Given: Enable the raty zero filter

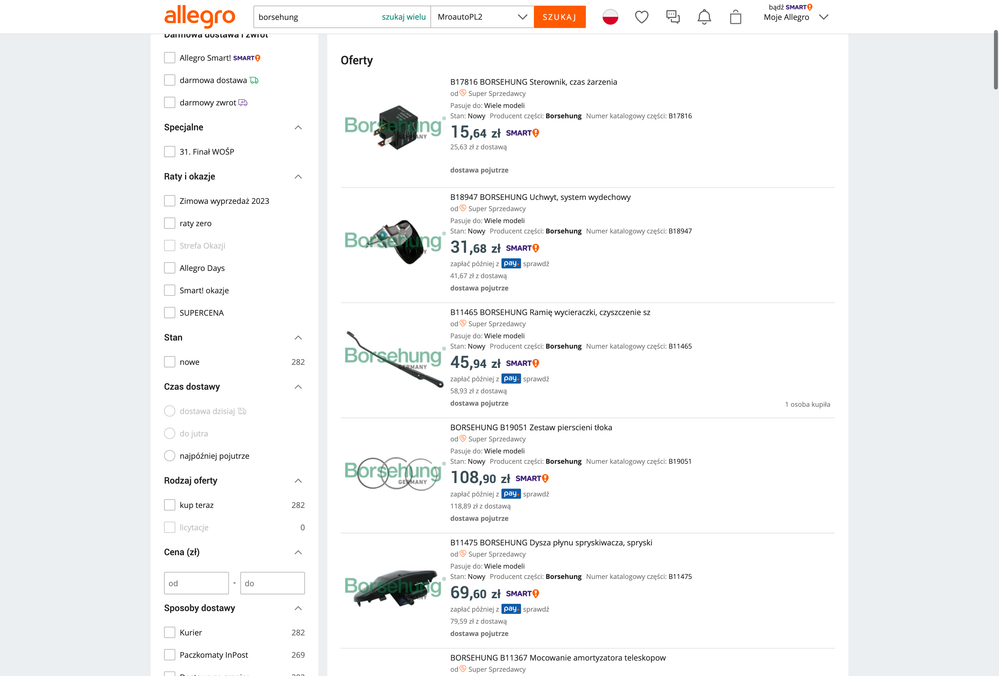Looking at the screenshot, I should point(169,223).
